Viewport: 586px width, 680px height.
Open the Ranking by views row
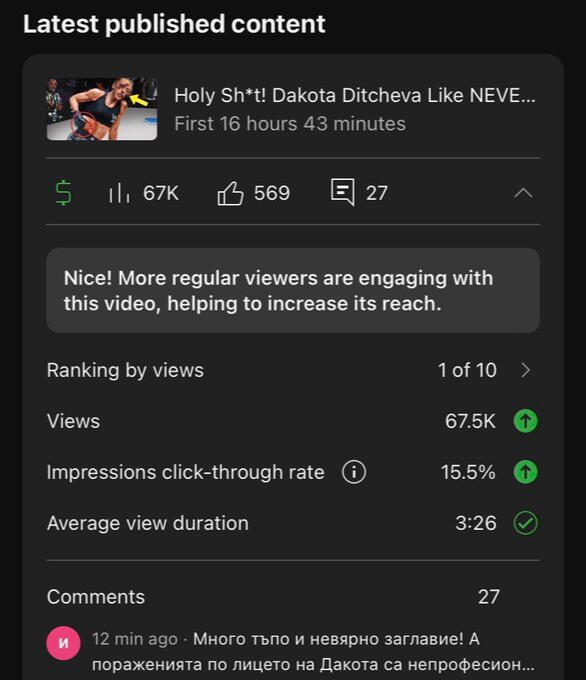coord(293,370)
